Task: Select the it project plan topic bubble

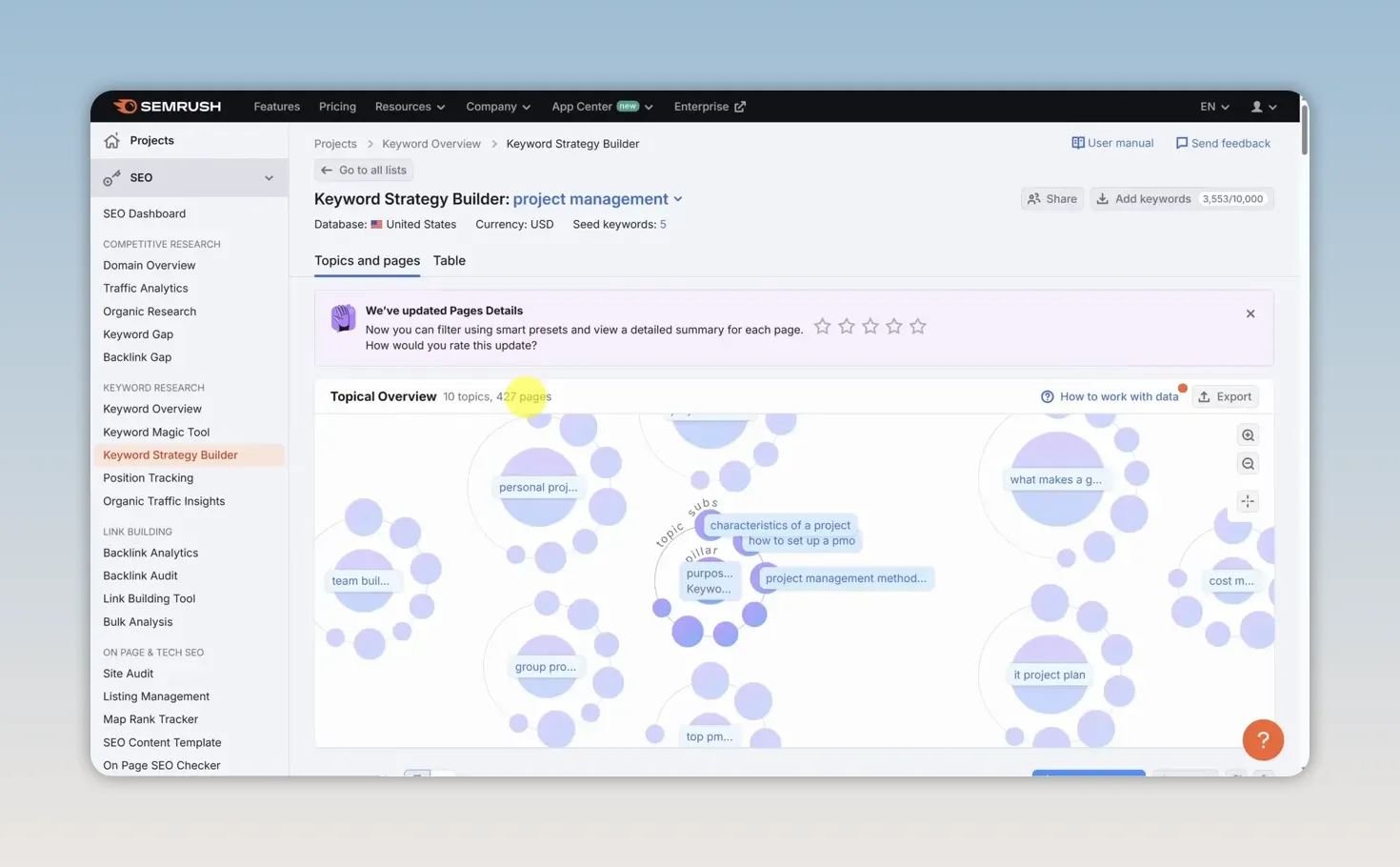Action: pyautogui.click(x=1050, y=675)
